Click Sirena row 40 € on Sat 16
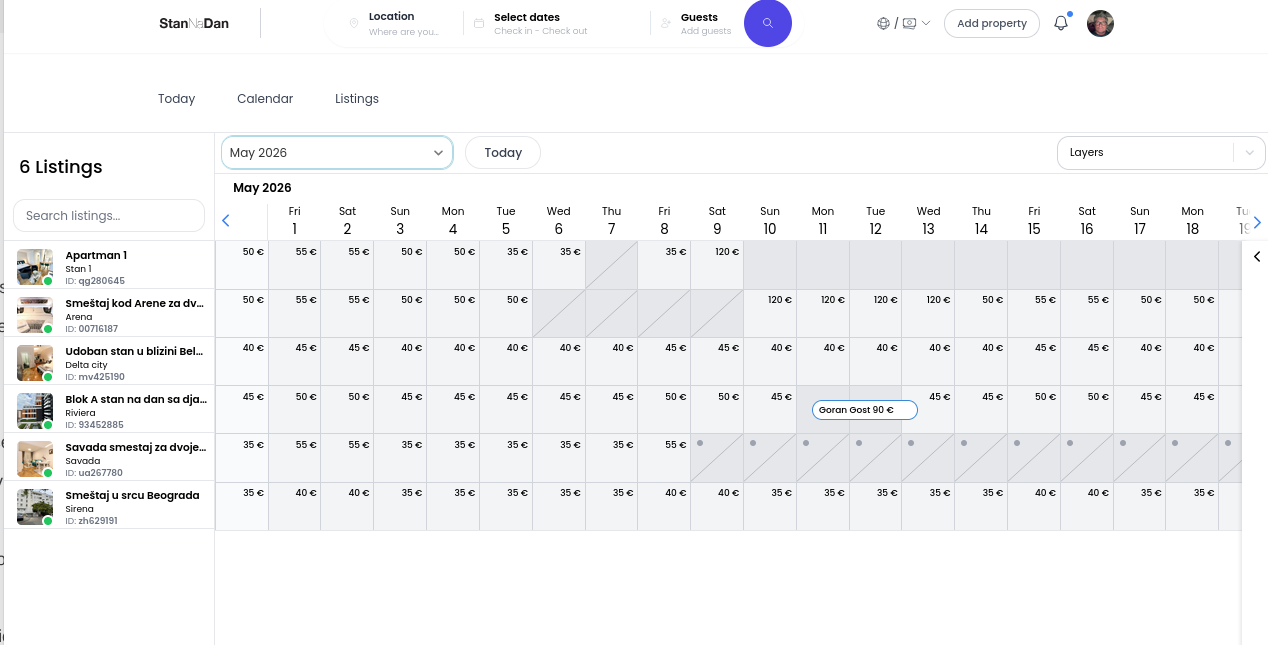The image size is (1268, 645). pyautogui.click(x=1087, y=505)
